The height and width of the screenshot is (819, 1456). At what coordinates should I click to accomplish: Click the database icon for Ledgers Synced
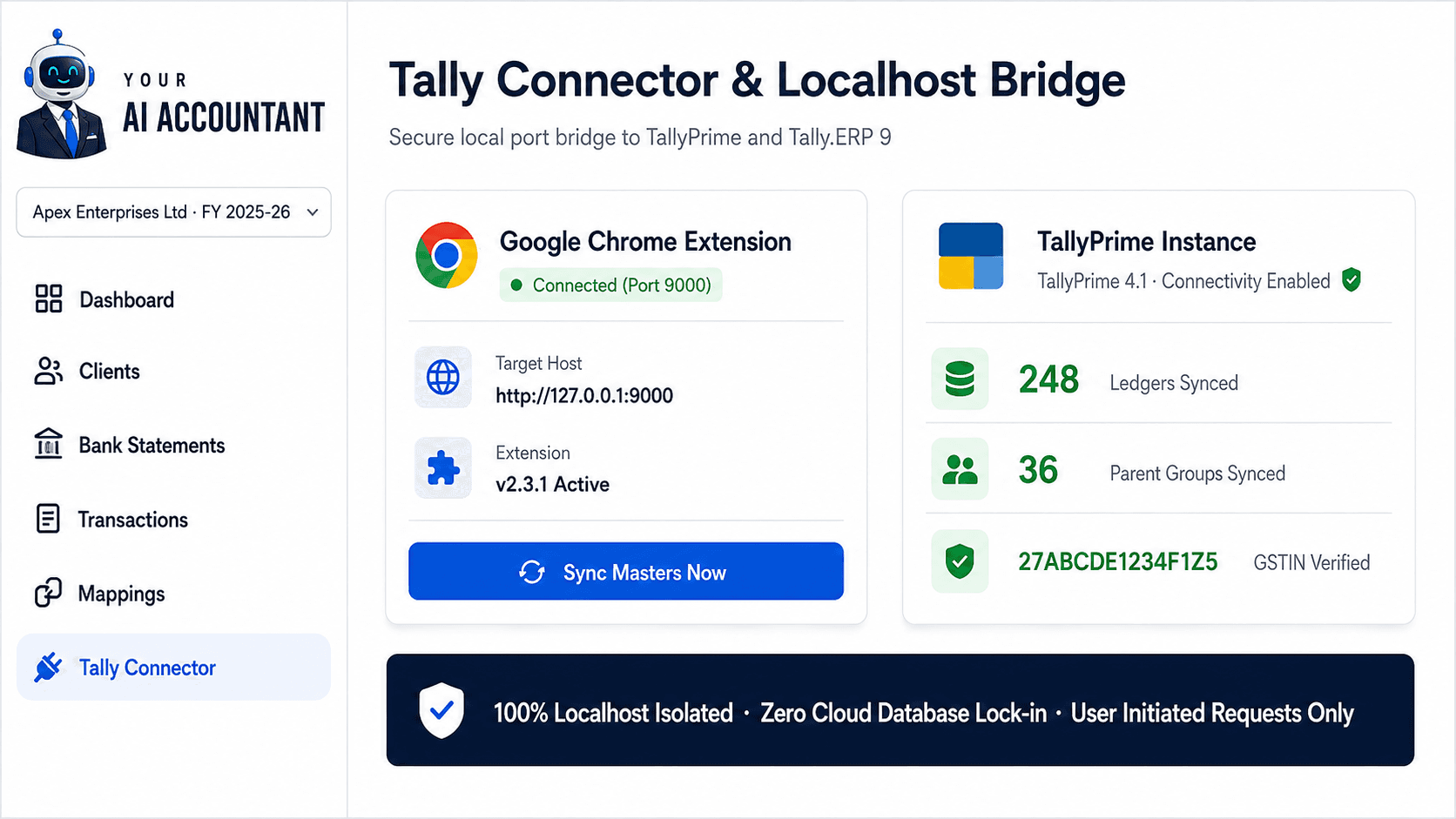pos(960,379)
